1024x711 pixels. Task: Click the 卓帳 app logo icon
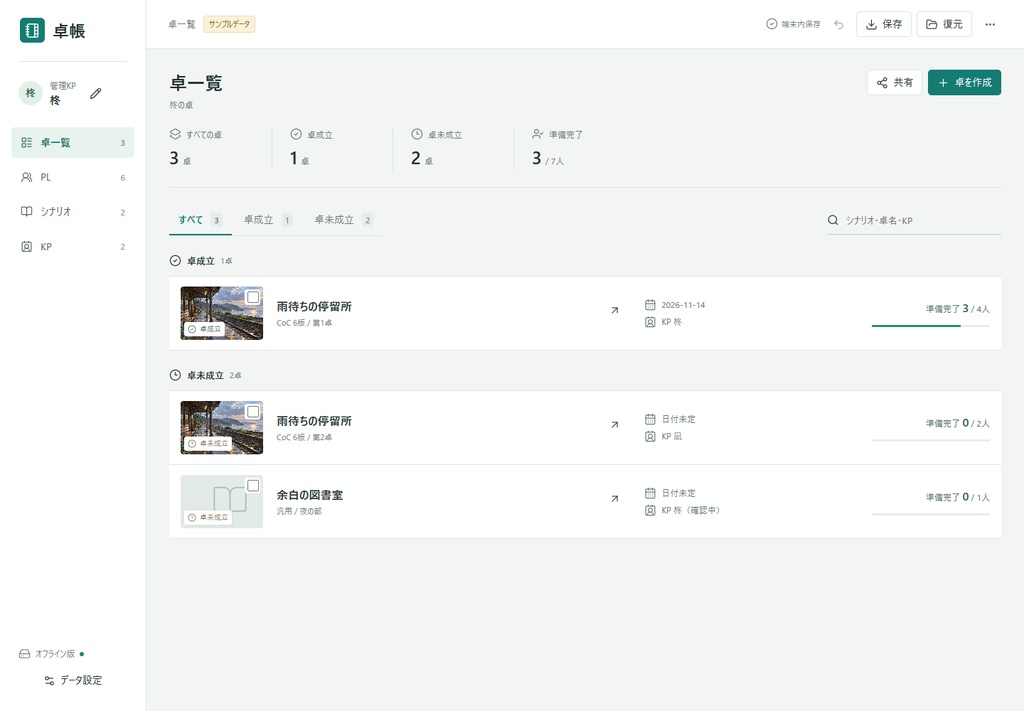[32, 30]
